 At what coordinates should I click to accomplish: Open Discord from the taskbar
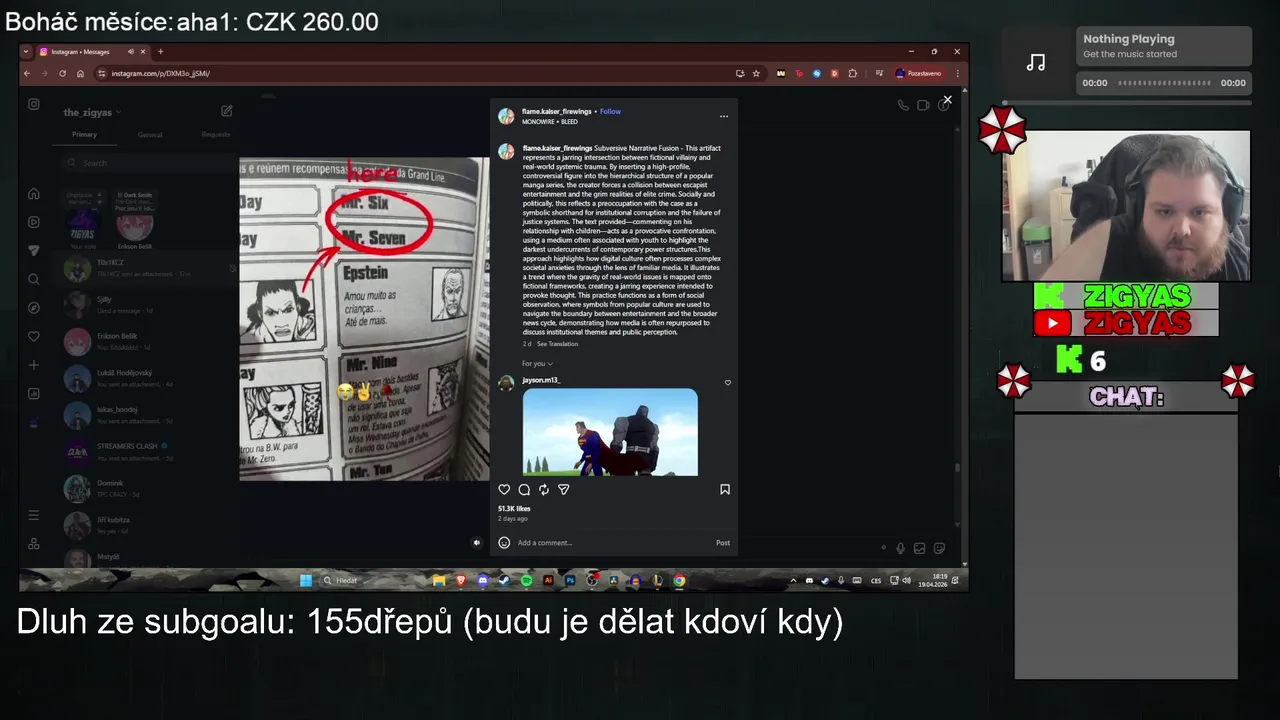point(483,580)
